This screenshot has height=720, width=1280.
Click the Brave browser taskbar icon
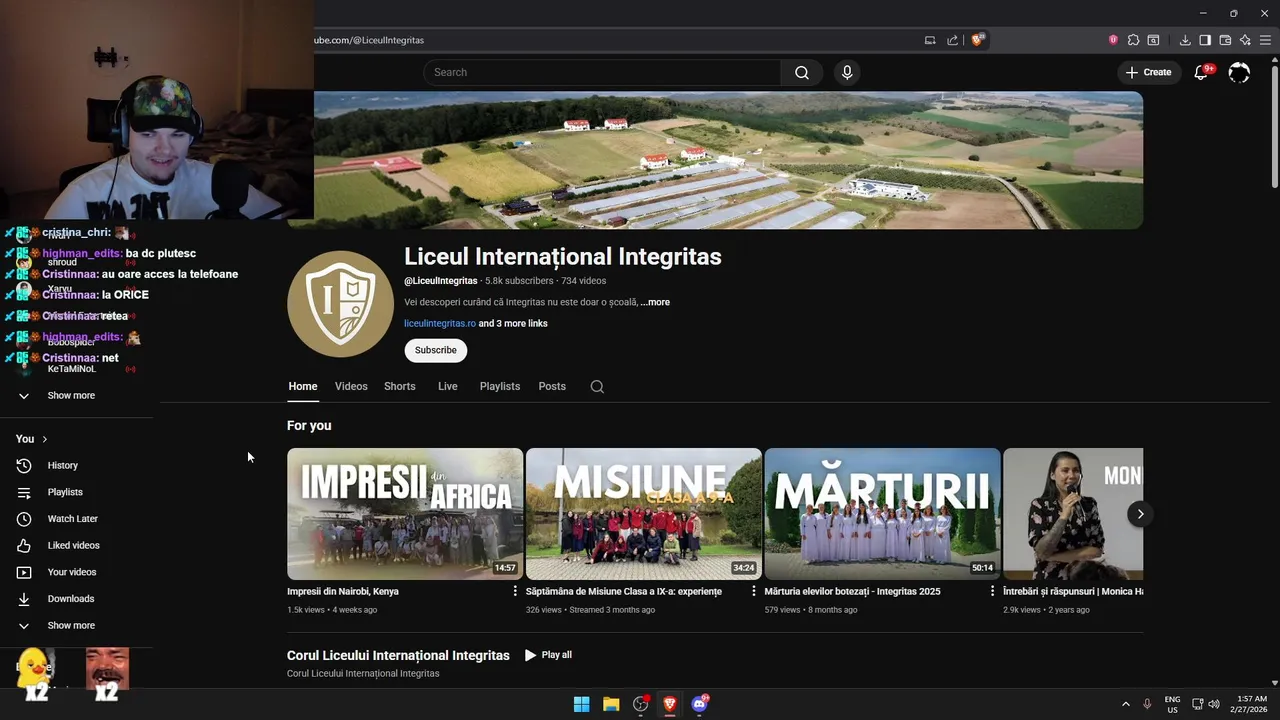pos(670,704)
